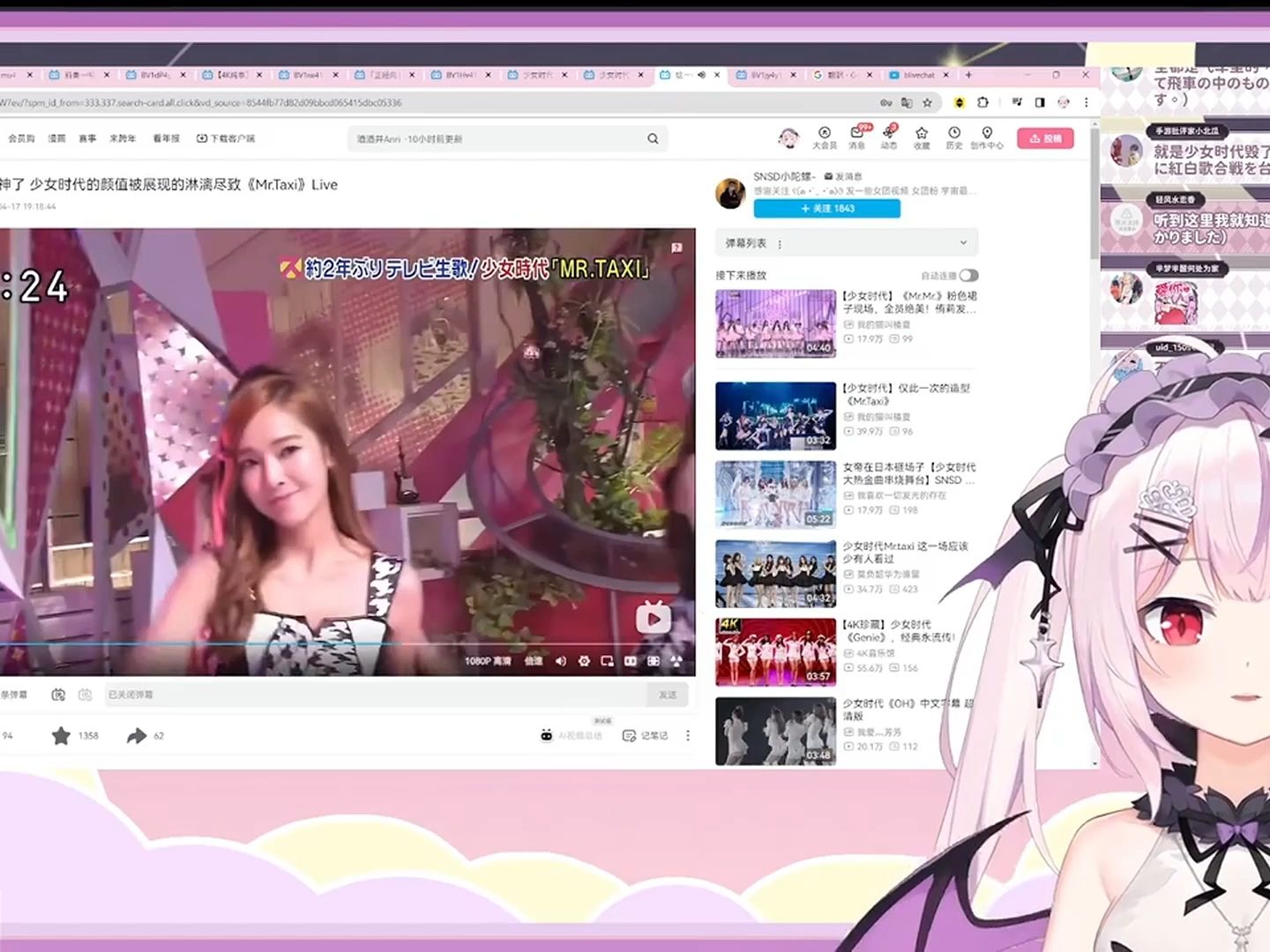
Task: Click the share arrow icon below video
Action: tap(136, 735)
